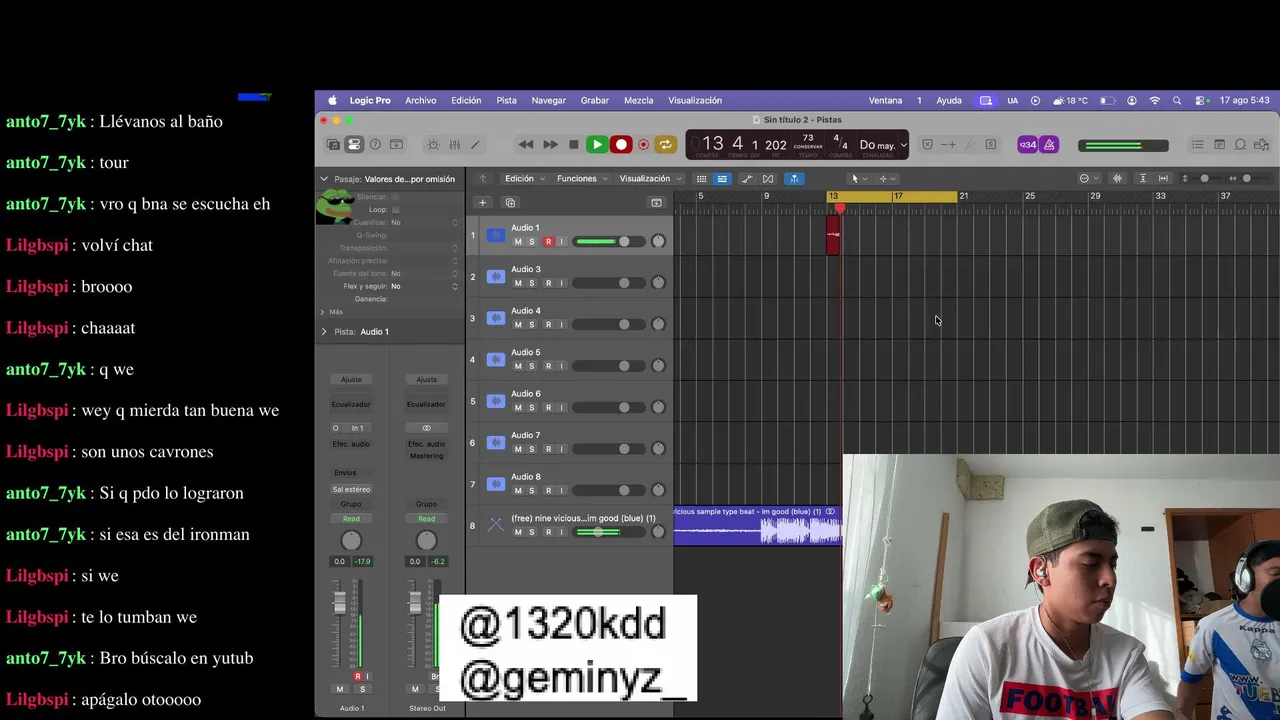Expand the Pista Audio 1 inspector
The width and height of the screenshot is (1280, 720).
click(x=324, y=331)
